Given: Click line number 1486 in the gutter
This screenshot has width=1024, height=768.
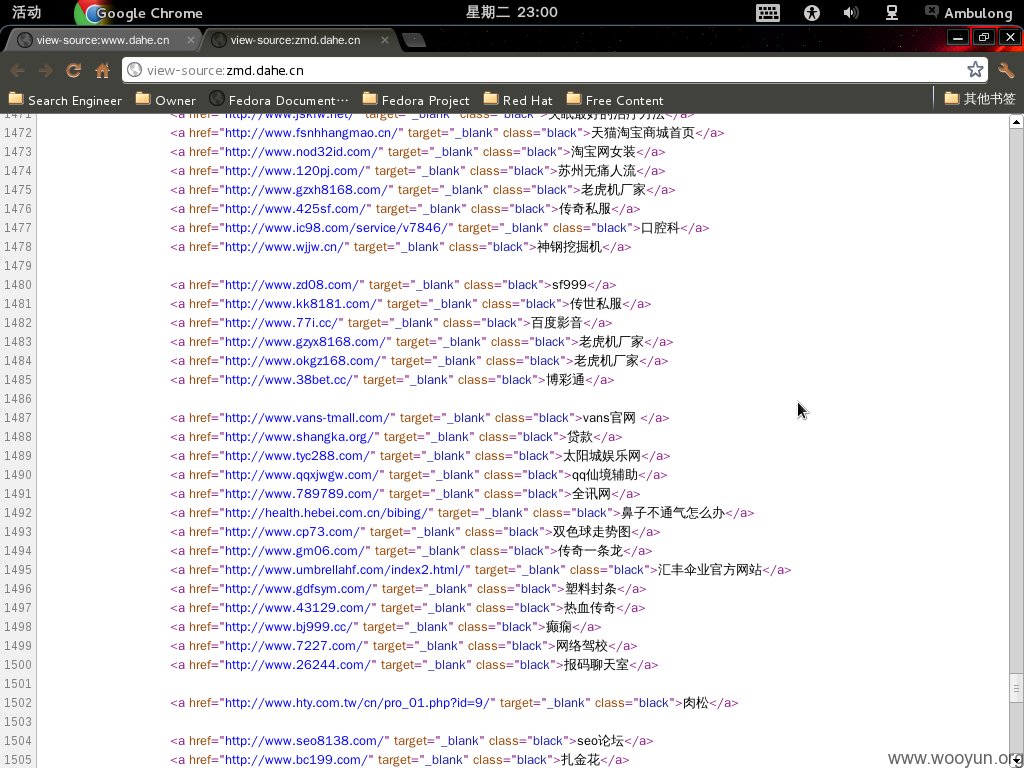Looking at the screenshot, I should pos(18,398).
